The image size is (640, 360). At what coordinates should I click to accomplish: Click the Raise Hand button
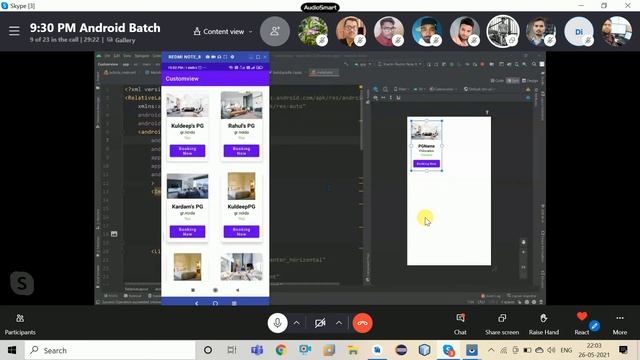544,324
